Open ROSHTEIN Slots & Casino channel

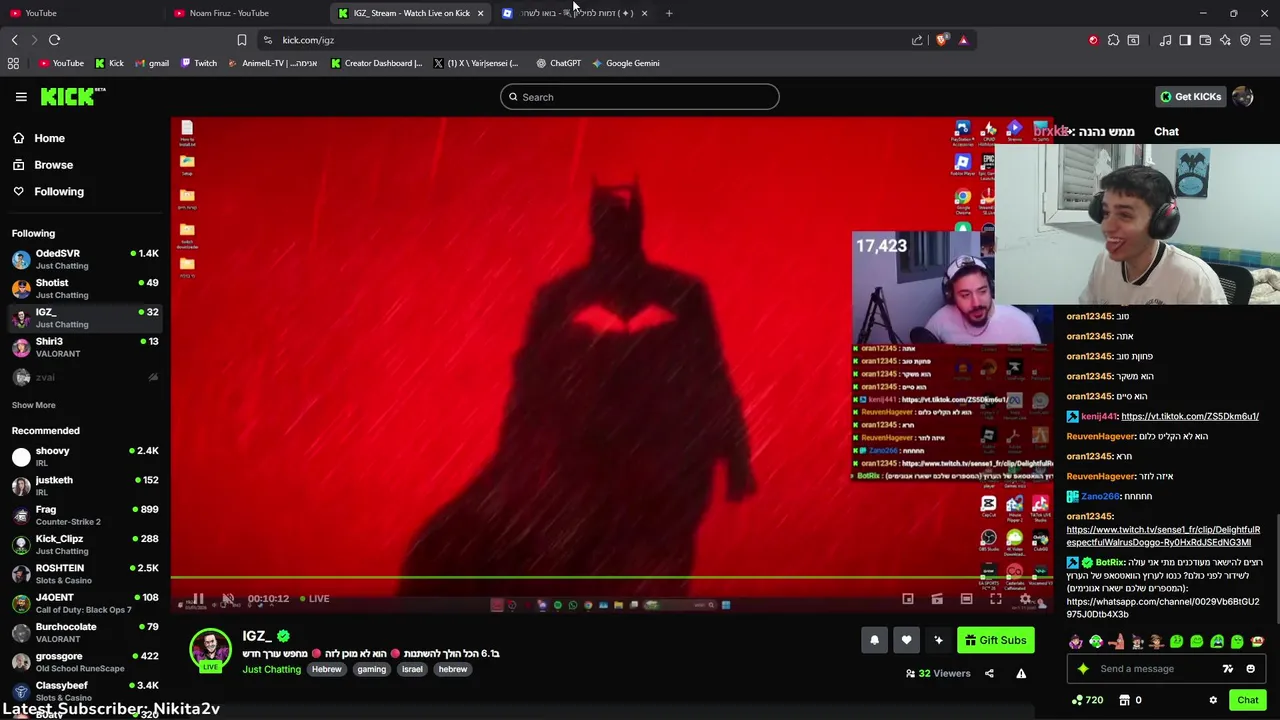coord(85,573)
